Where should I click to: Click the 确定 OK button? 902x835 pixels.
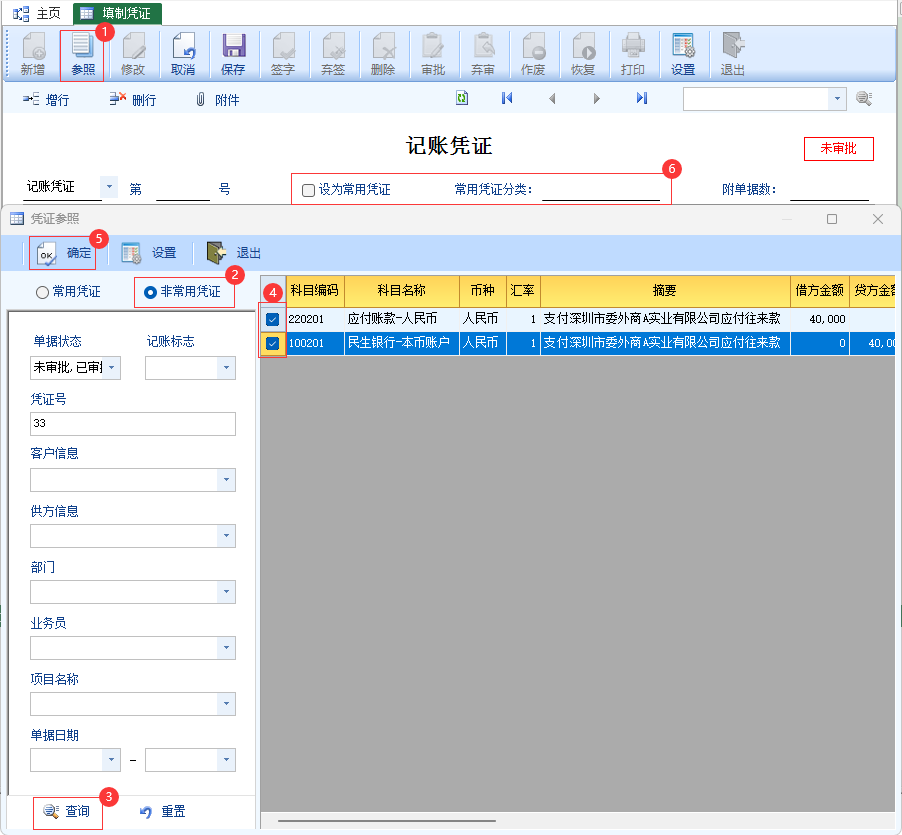click(x=67, y=253)
